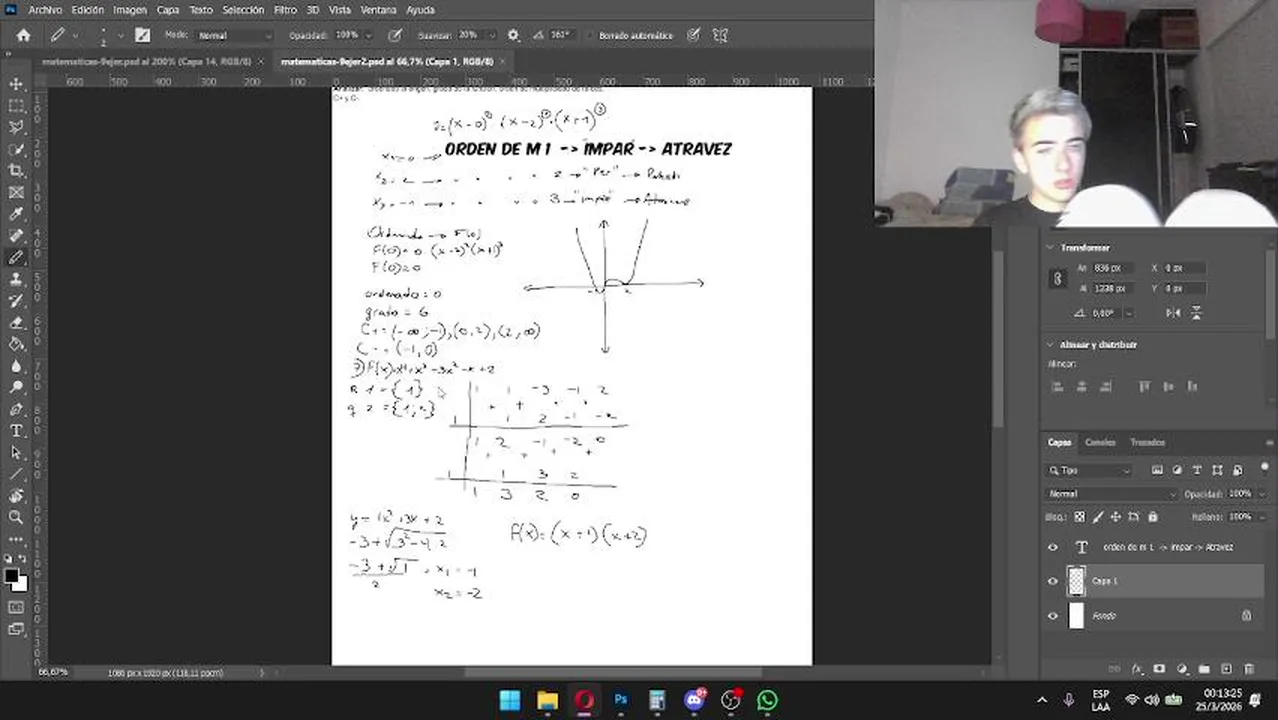
Task: Select the Paint Bucket tool
Action: pyautogui.click(x=16, y=344)
